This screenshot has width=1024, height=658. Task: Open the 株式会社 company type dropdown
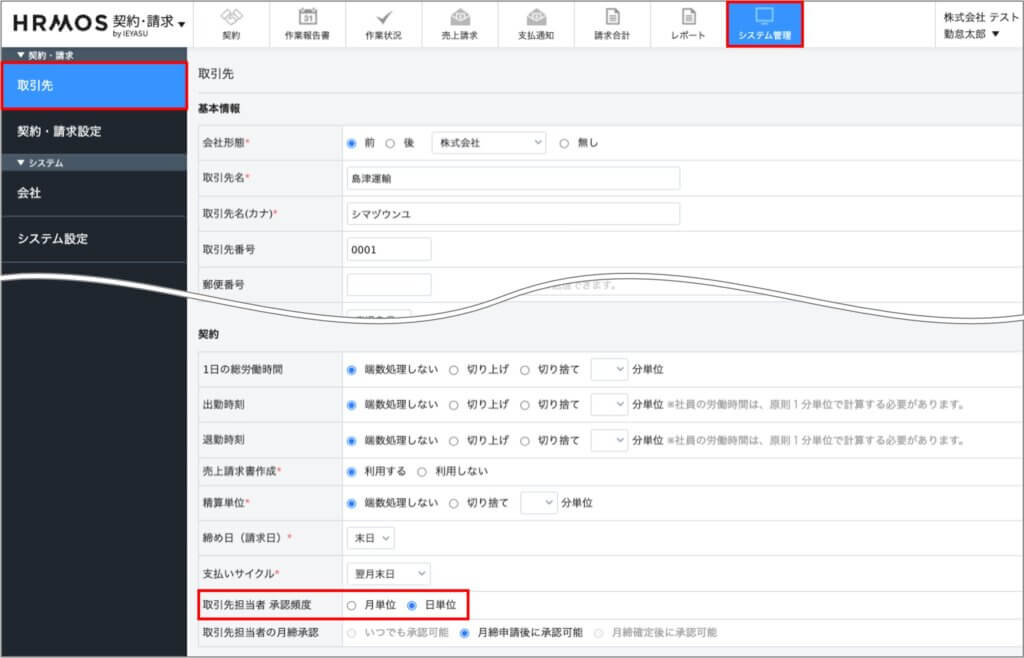tap(489, 143)
